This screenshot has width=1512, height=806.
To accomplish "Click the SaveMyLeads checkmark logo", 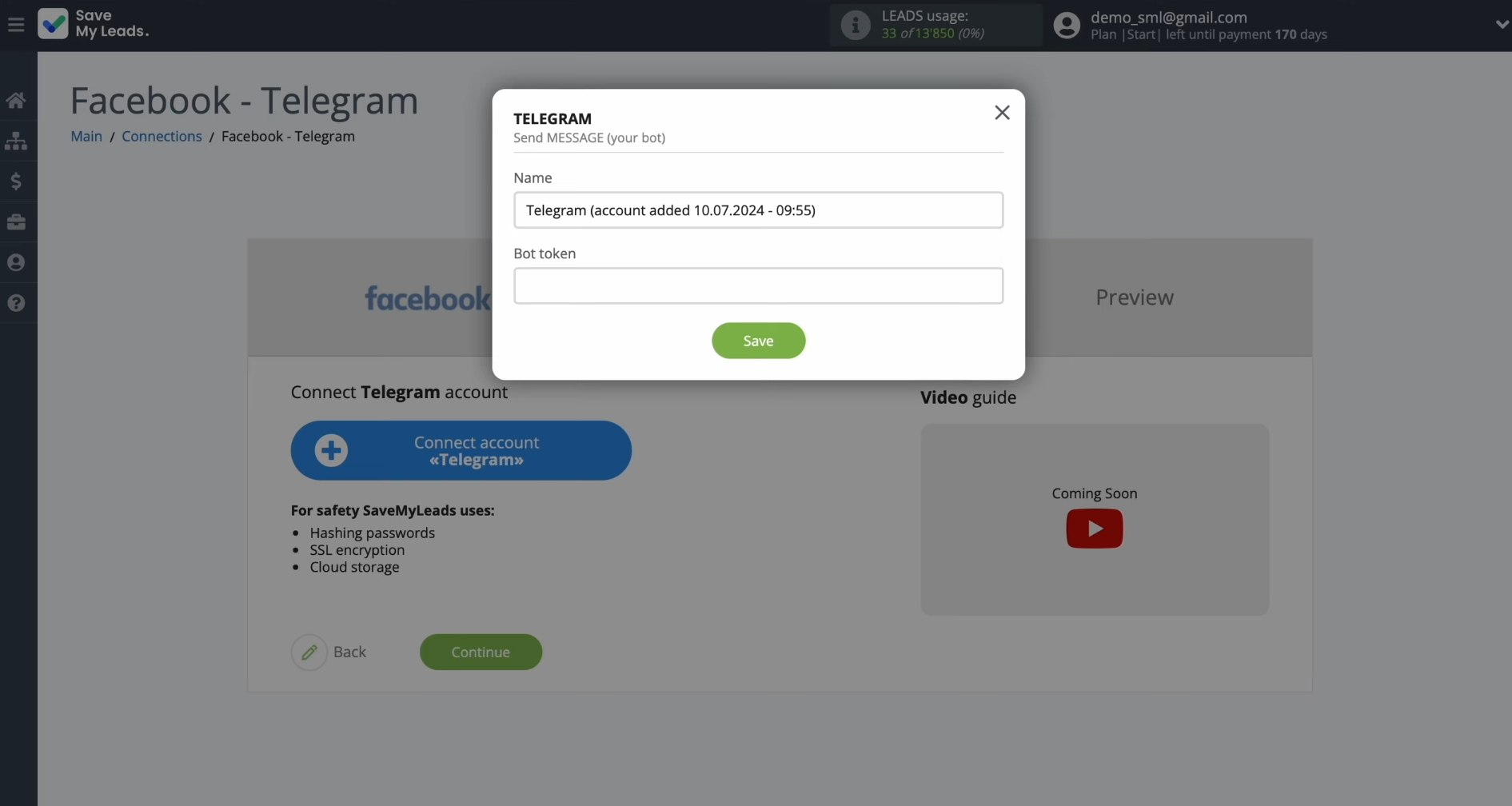I will [x=53, y=24].
